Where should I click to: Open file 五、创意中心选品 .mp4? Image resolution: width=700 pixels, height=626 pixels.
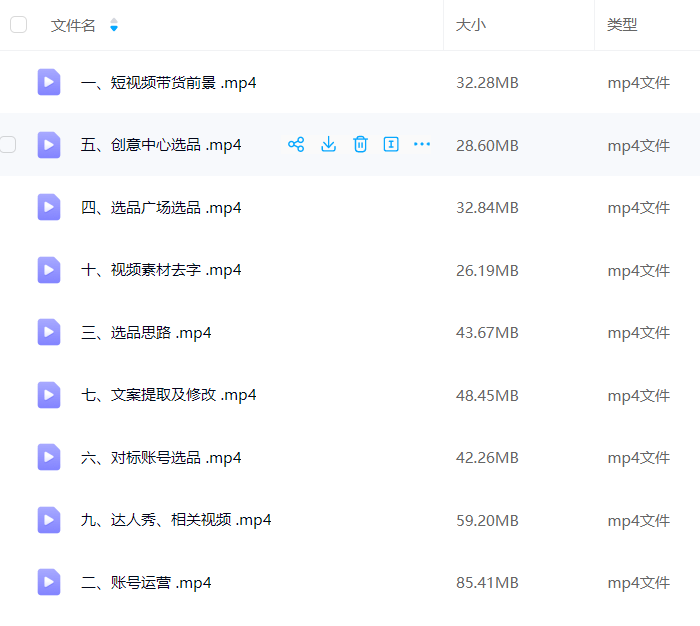click(x=161, y=145)
